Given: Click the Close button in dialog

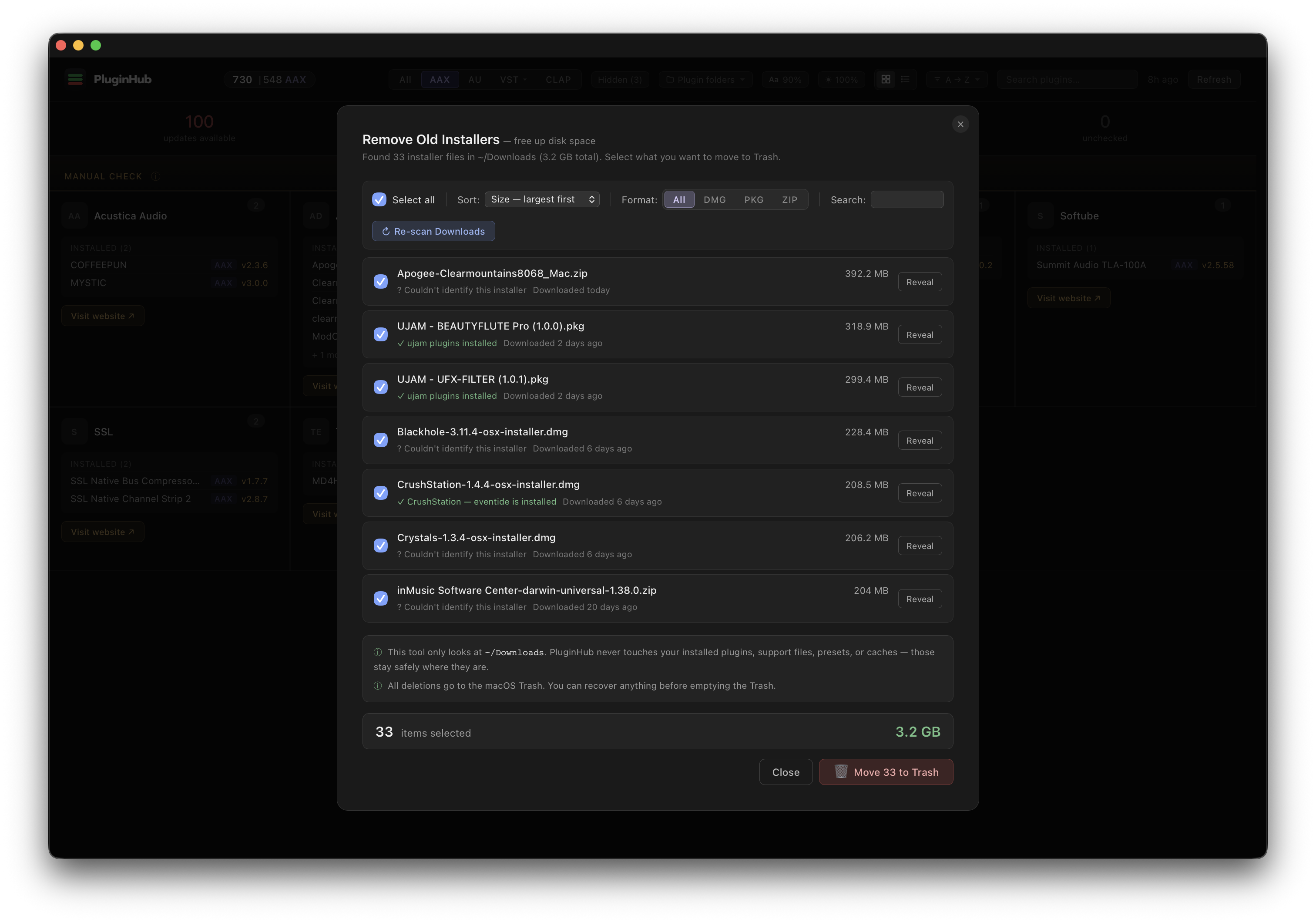Looking at the screenshot, I should click(x=785, y=772).
